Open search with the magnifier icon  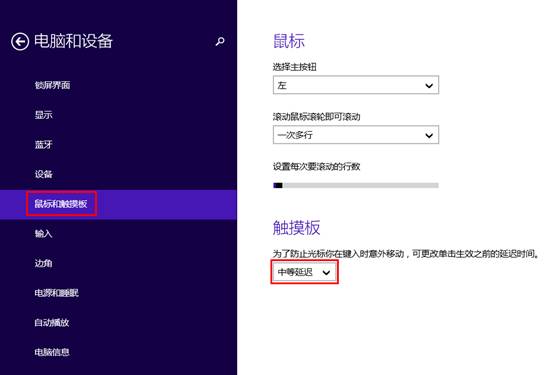220,42
